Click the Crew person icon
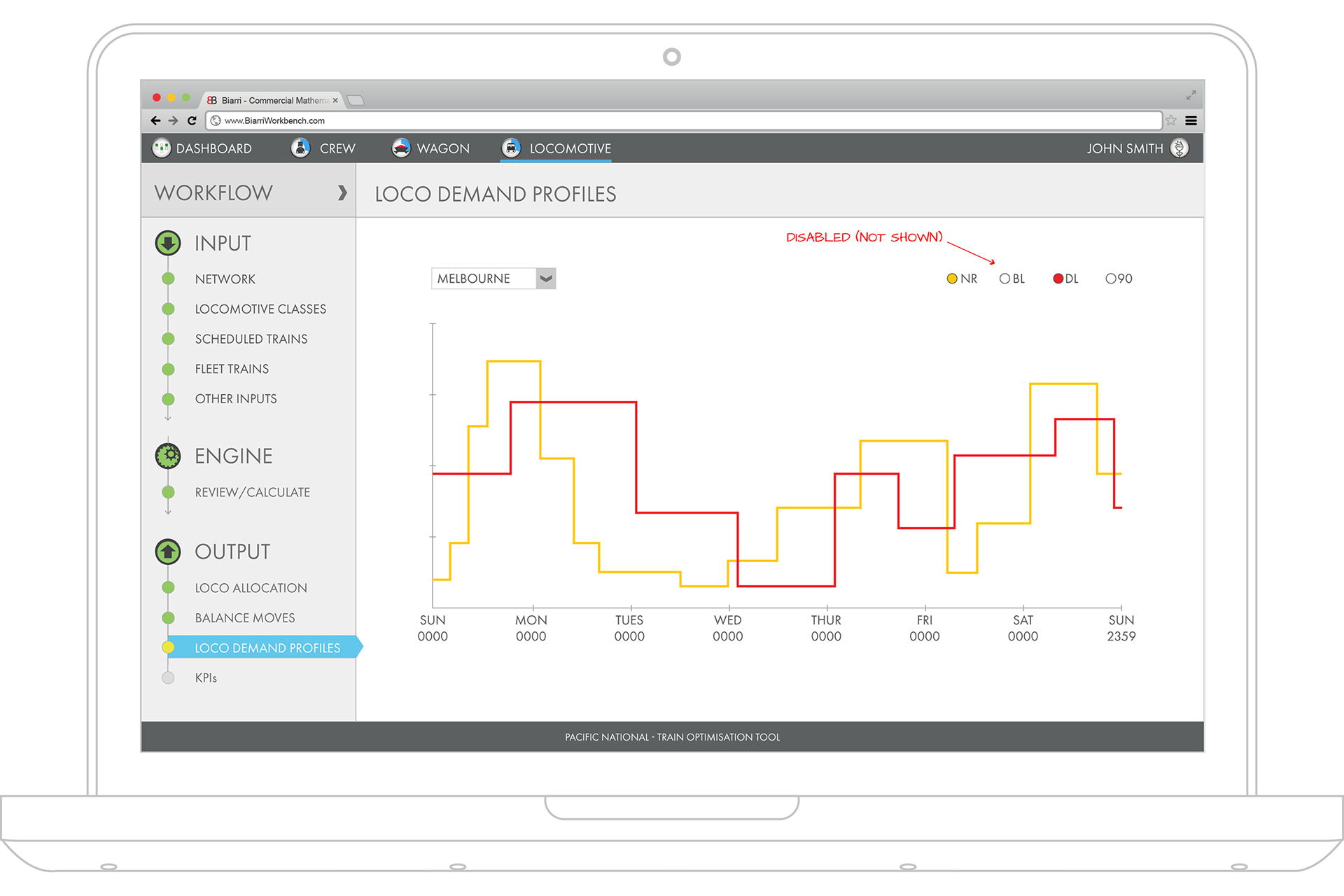1344x896 pixels. point(300,148)
